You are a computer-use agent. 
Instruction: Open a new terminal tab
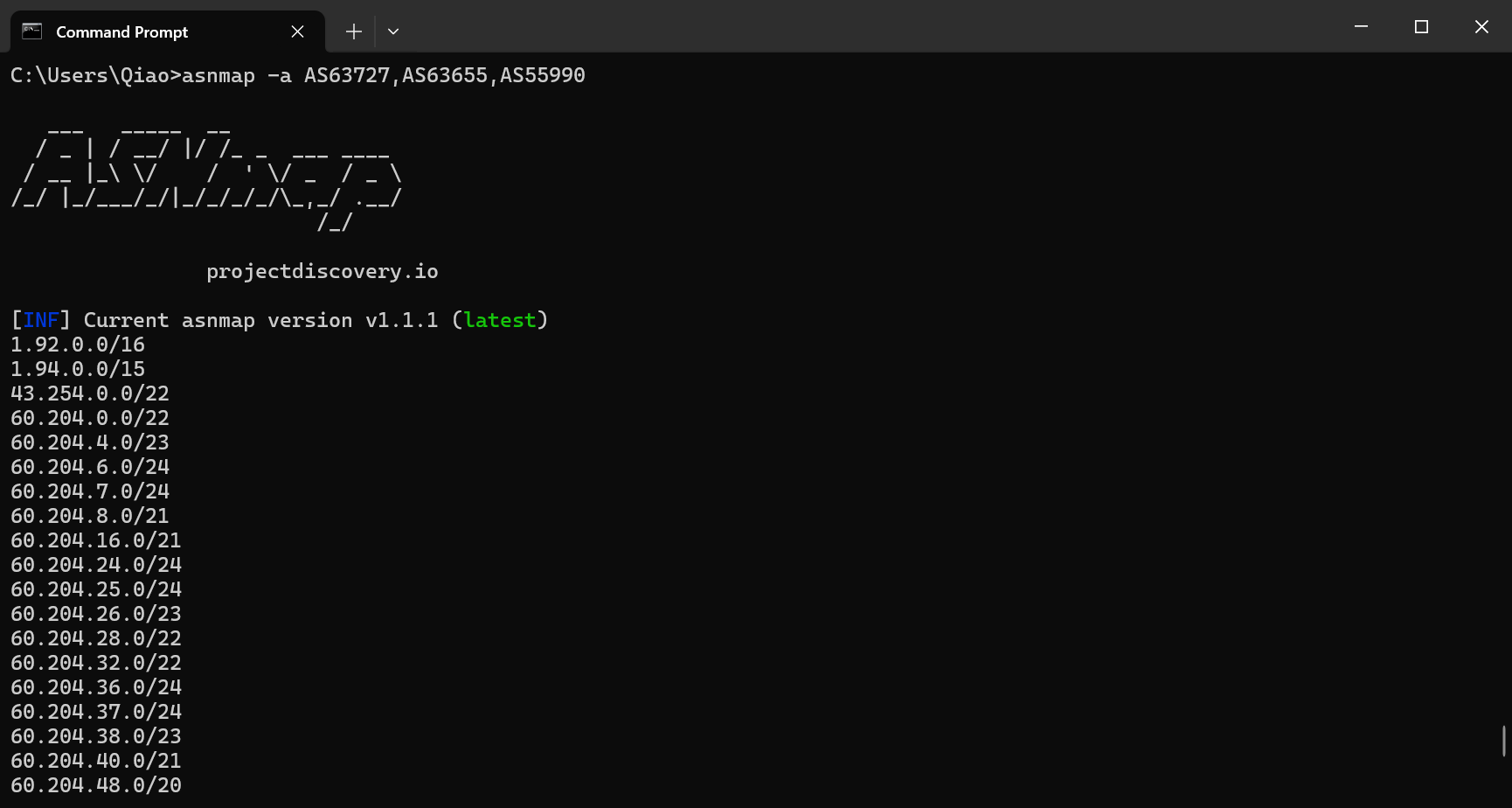tap(353, 31)
